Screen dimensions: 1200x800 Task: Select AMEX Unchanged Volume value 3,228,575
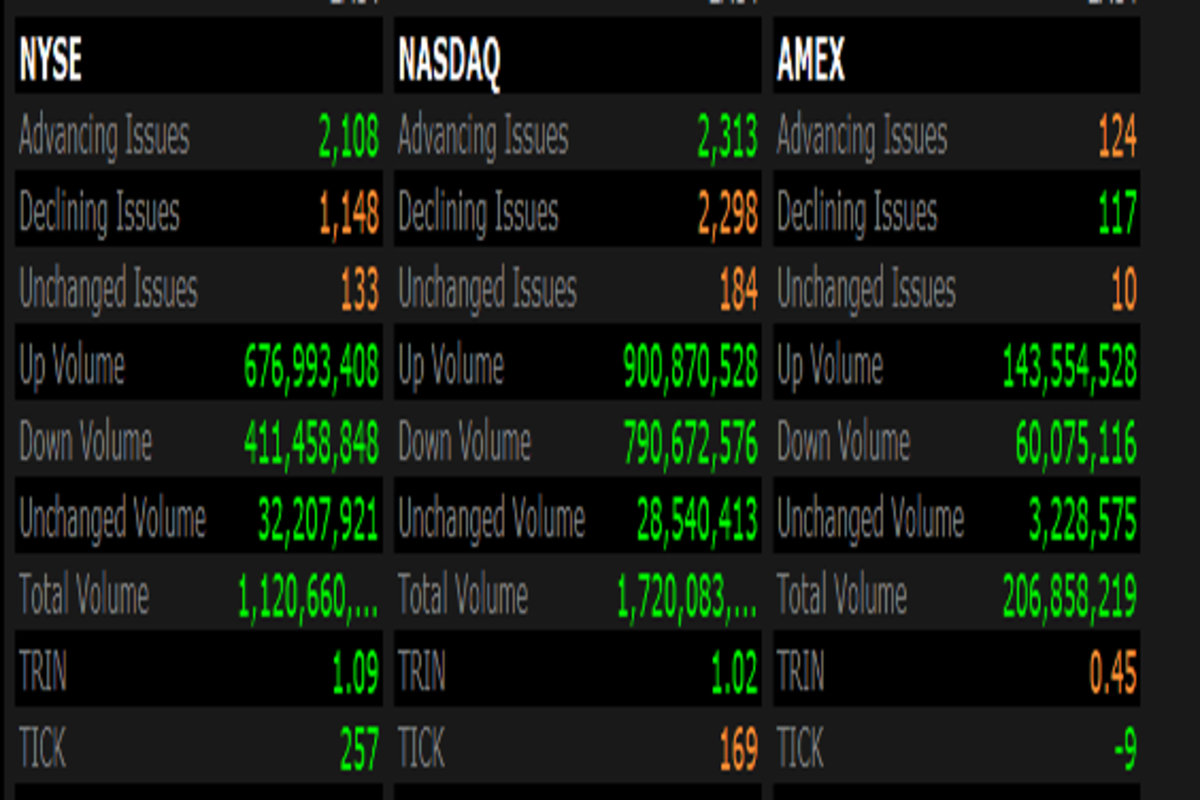(1082, 520)
